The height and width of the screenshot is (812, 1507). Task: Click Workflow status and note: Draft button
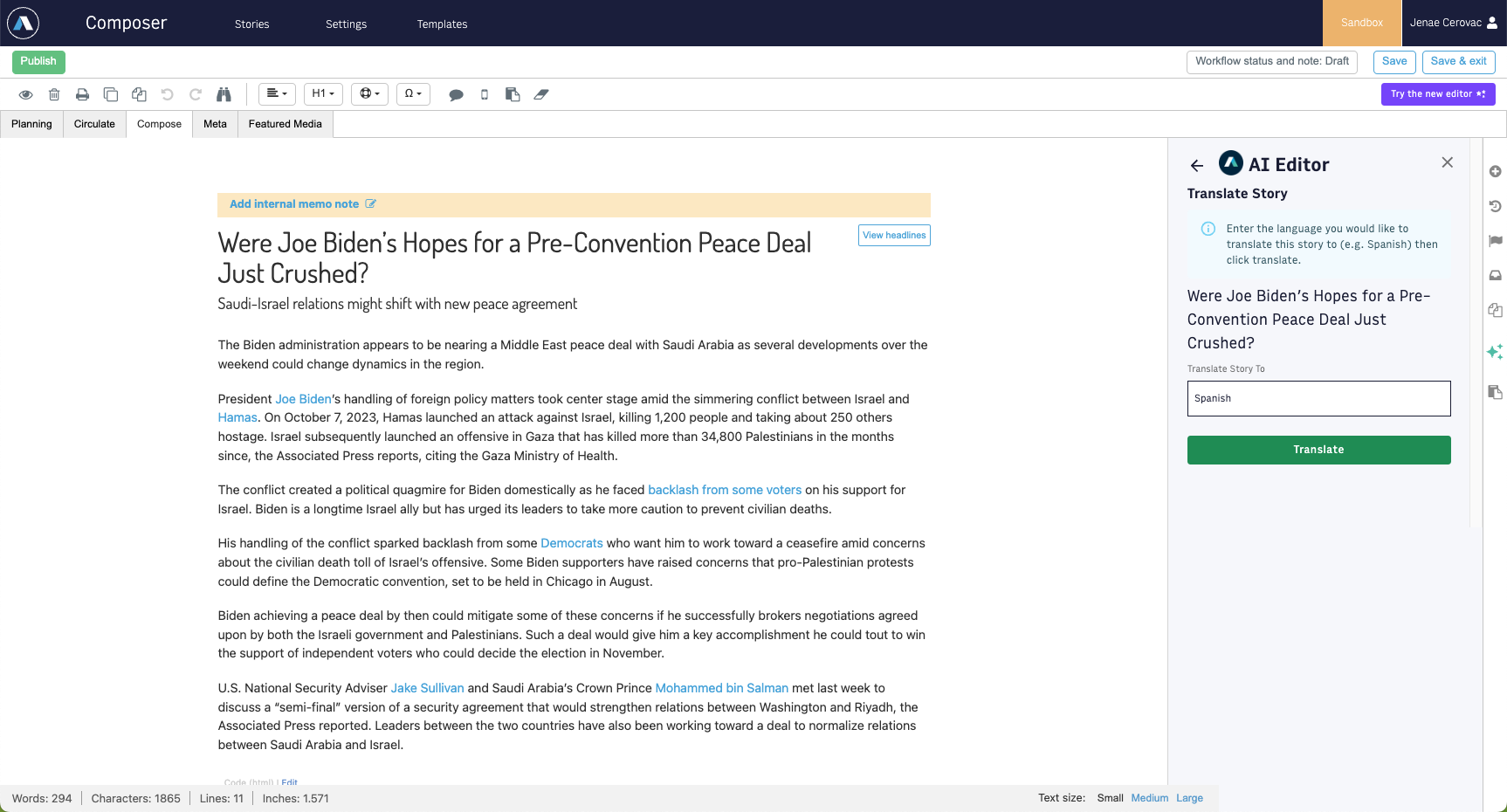click(x=1271, y=61)
